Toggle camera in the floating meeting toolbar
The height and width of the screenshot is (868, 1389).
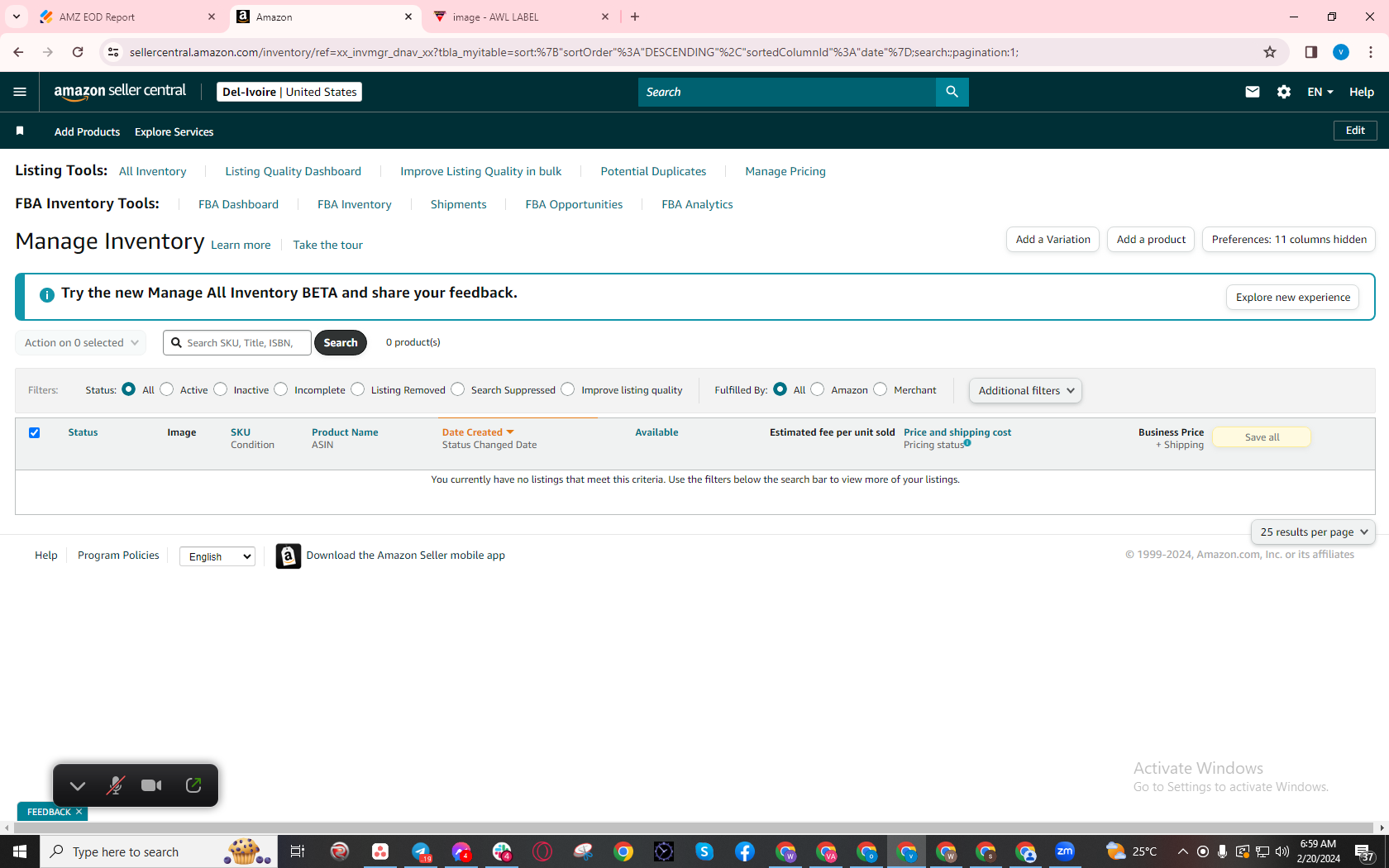click(151, 785)
